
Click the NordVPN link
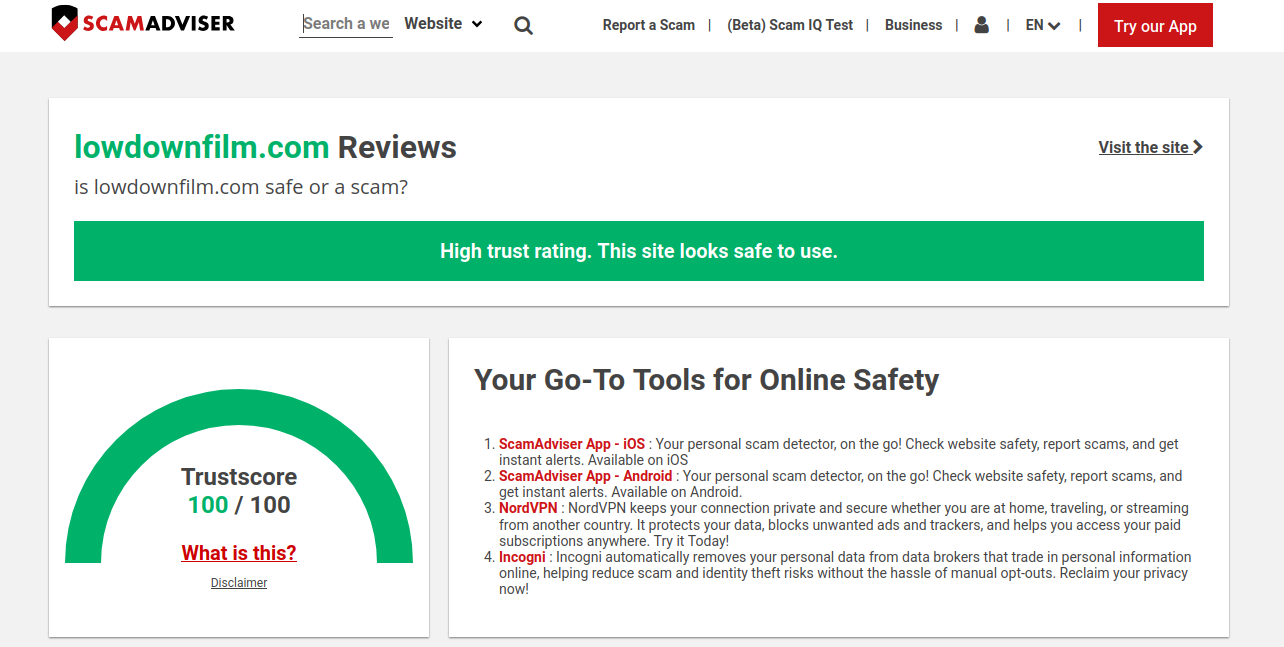(528, 508)
